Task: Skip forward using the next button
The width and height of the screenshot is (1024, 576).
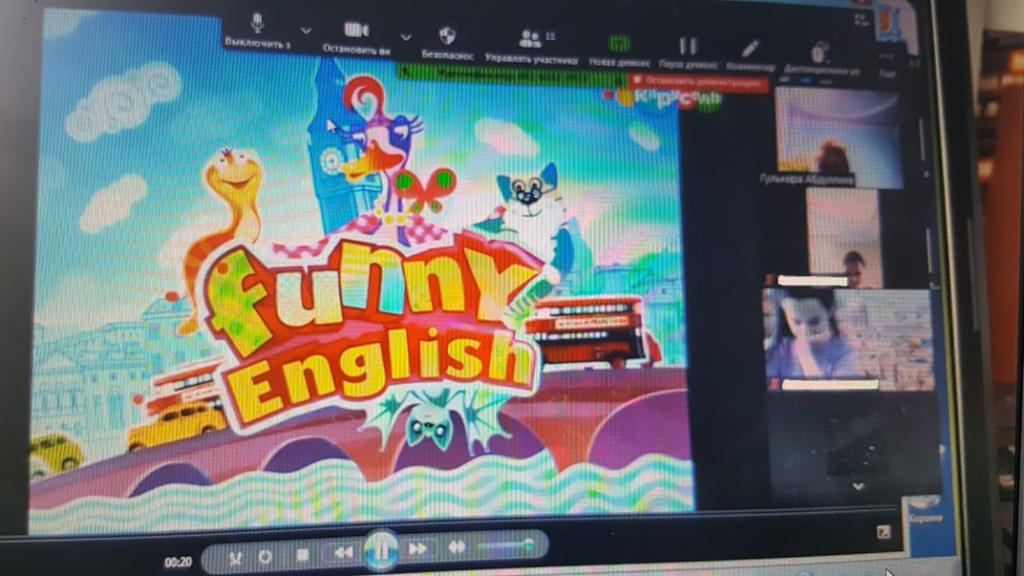Action: 418,548
